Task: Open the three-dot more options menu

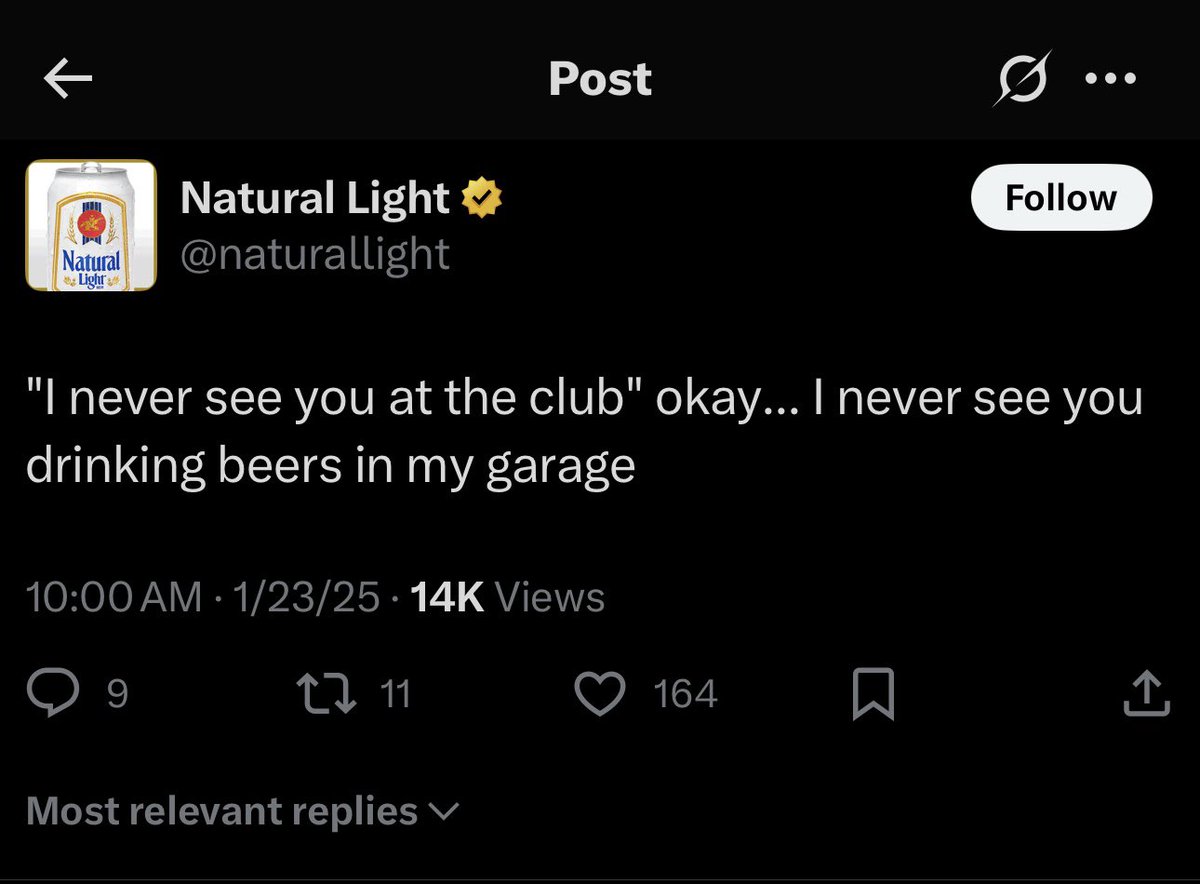Action: click(1110, 79)
